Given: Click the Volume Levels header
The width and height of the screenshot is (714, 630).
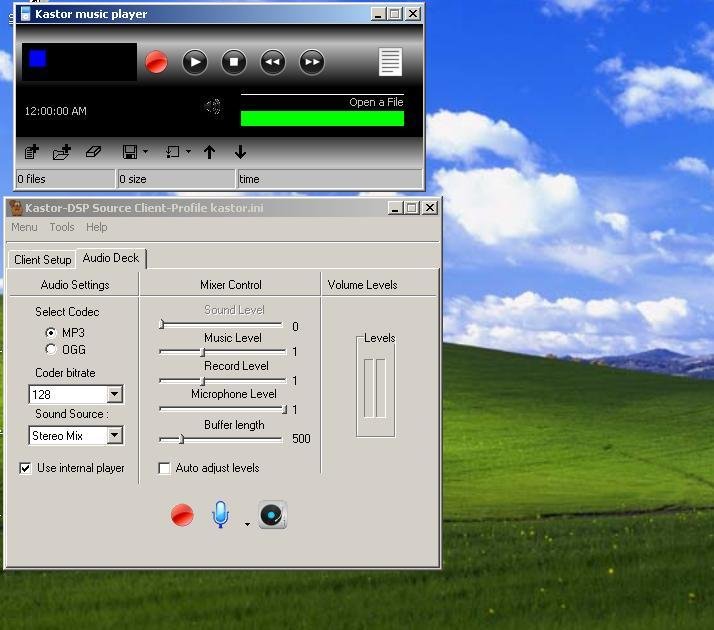Looking at the screenshot, I should (362, 285).
